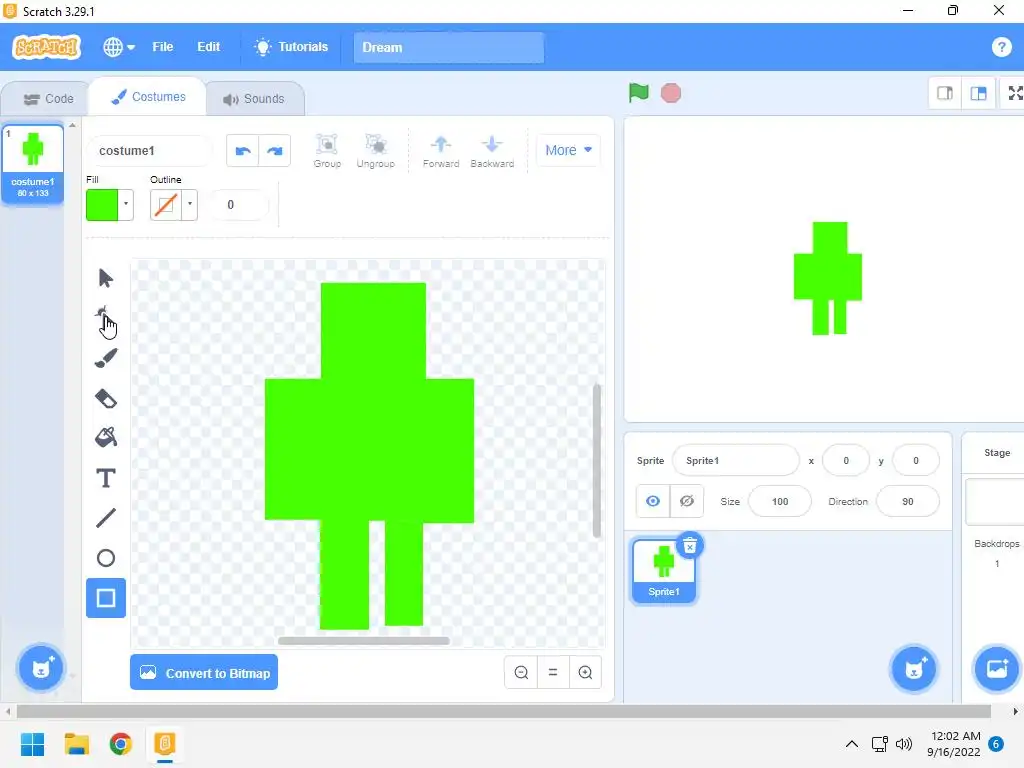This screenshot has width=1024, height=768.
Task: Hide sprite with crossed eye icon
Action: pos(686,501)
